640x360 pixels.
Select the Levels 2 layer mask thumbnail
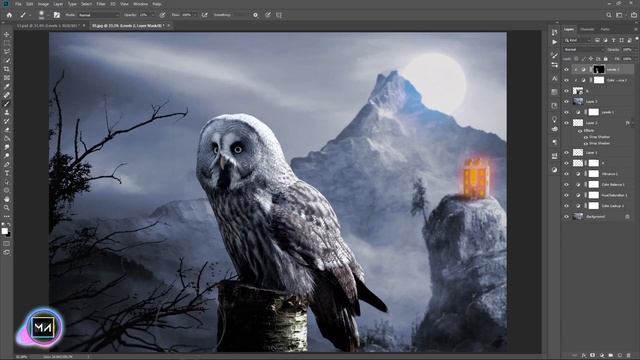pyautogui.click(x=599, y=70)
